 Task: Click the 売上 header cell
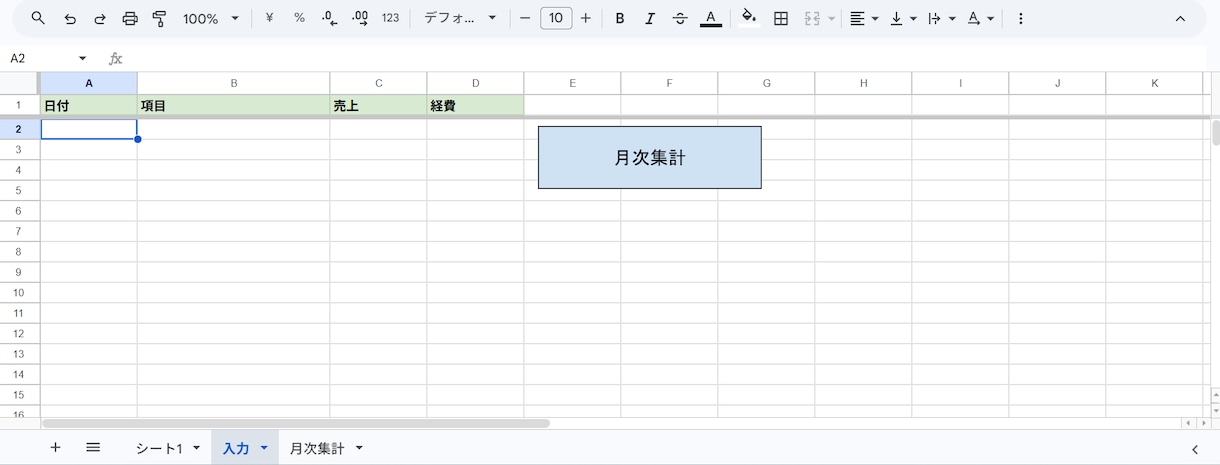coord(379,105)
